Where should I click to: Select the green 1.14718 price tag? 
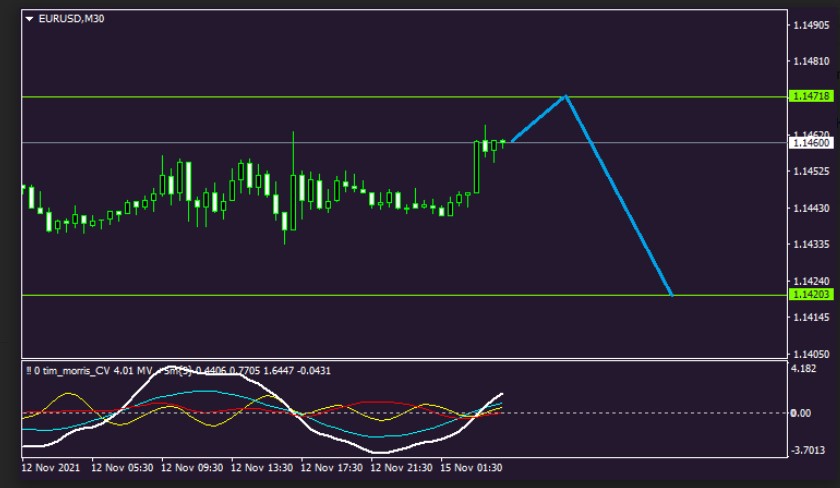click(x=810, y=97)
